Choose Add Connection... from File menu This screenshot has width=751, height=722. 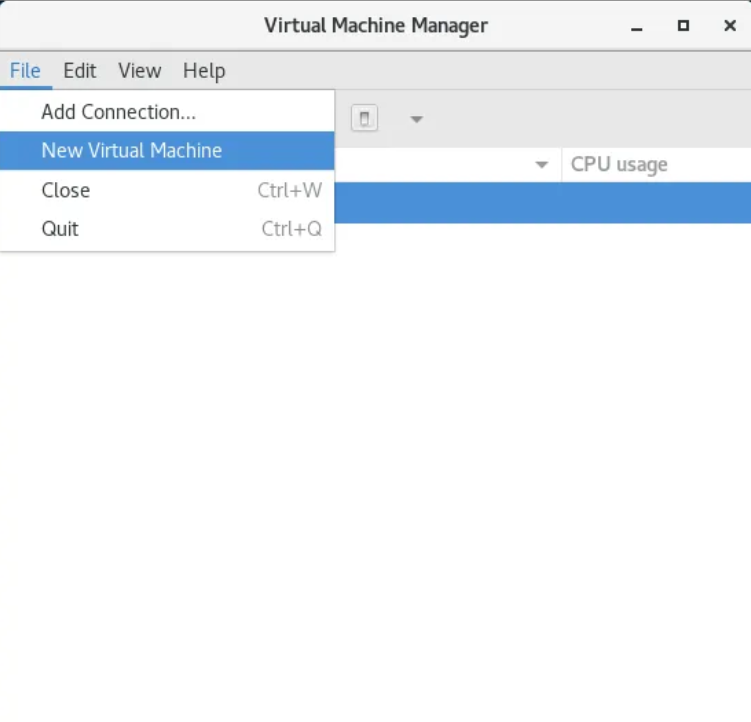(x=167, y=112)
